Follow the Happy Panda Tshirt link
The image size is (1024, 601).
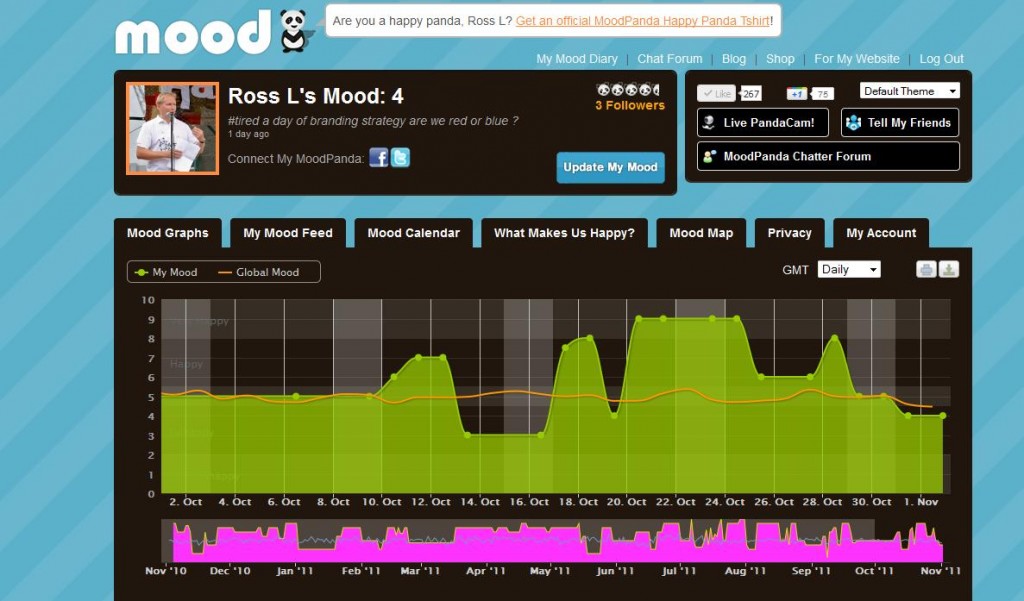tap(643, 21)
